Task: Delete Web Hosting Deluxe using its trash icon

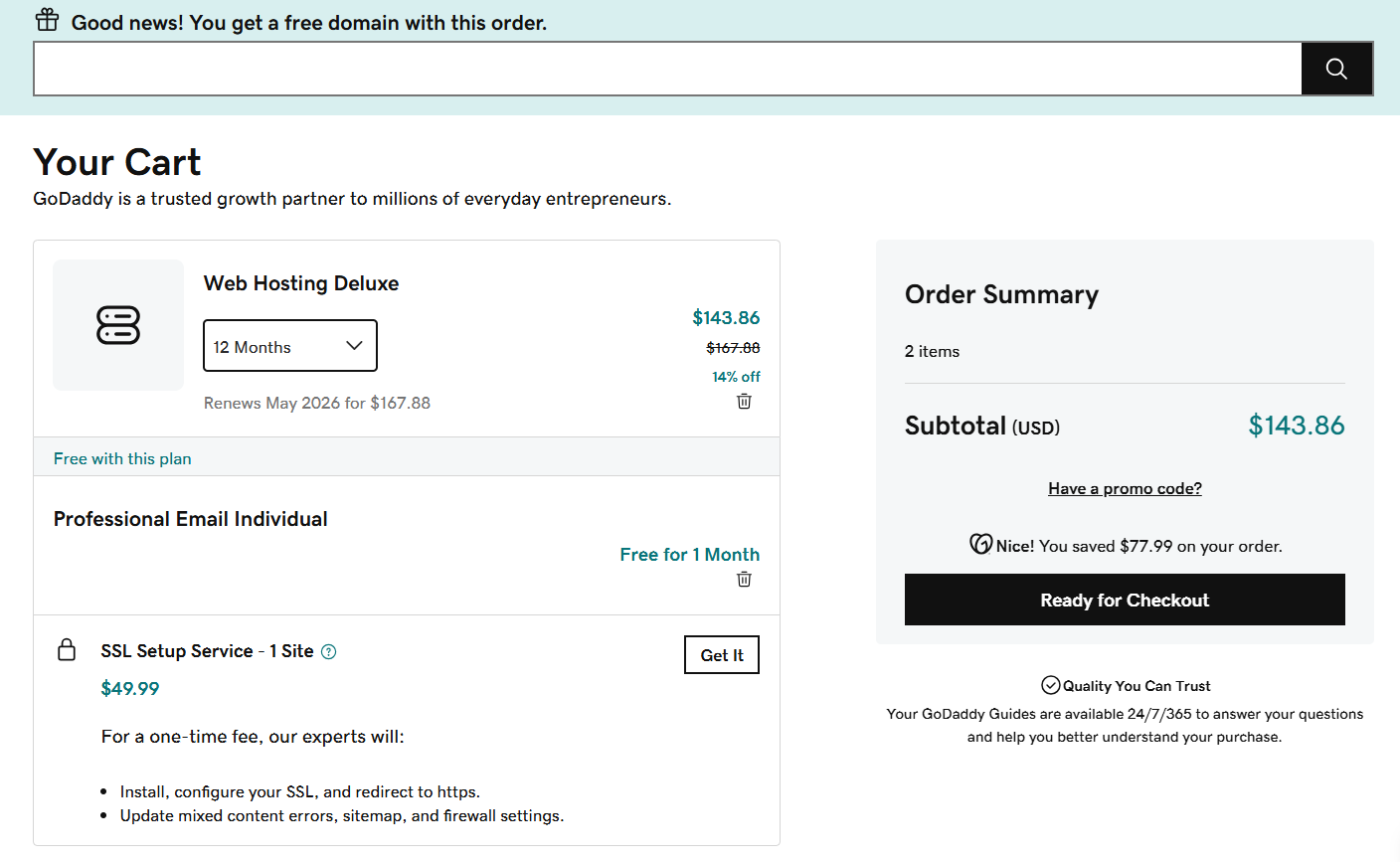Action: pyautogui.click(x=743, y=401)
